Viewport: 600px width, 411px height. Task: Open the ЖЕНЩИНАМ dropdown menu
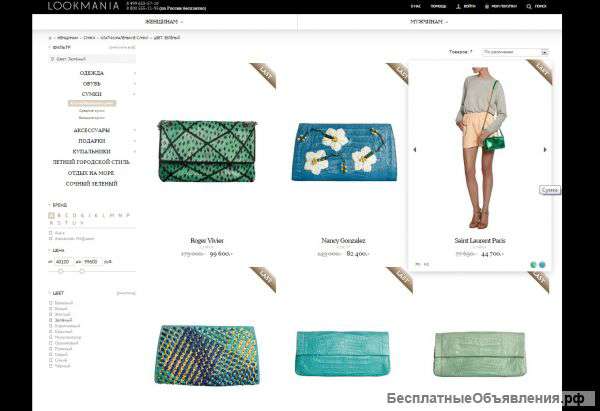pyautogui.click(x=164, y=22)
